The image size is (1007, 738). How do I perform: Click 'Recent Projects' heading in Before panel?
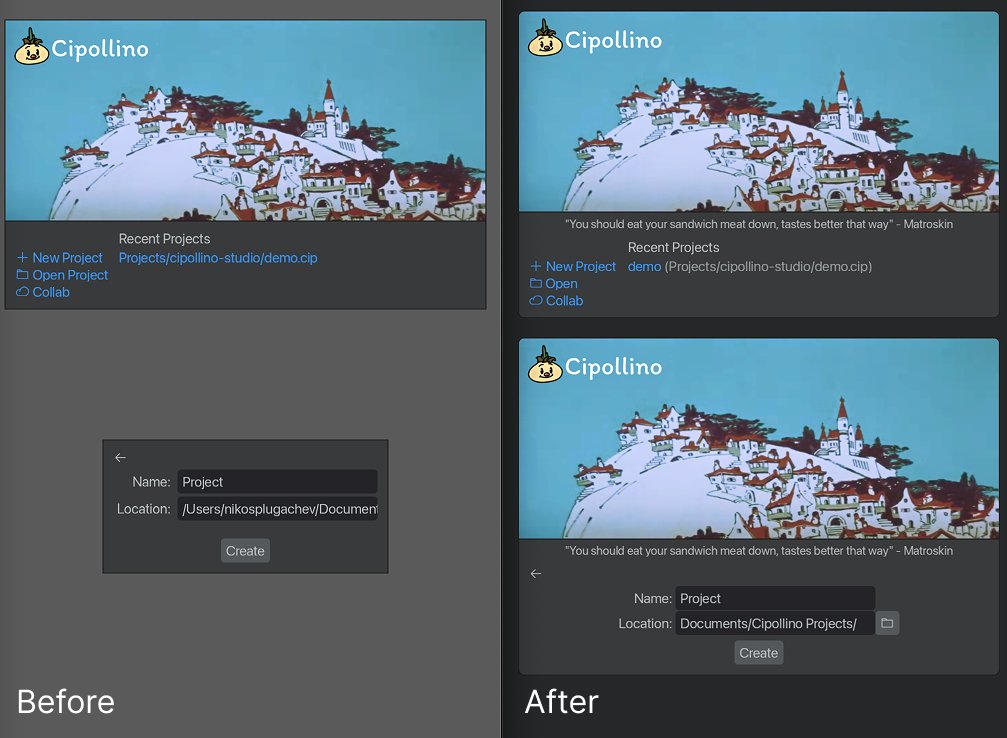click(x=164, y=239)
